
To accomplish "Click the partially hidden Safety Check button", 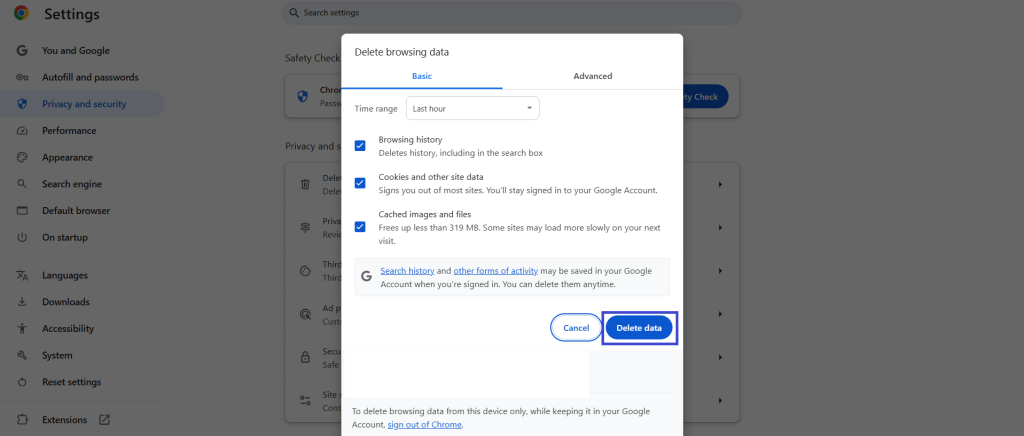I will click(x=705, y=97).
